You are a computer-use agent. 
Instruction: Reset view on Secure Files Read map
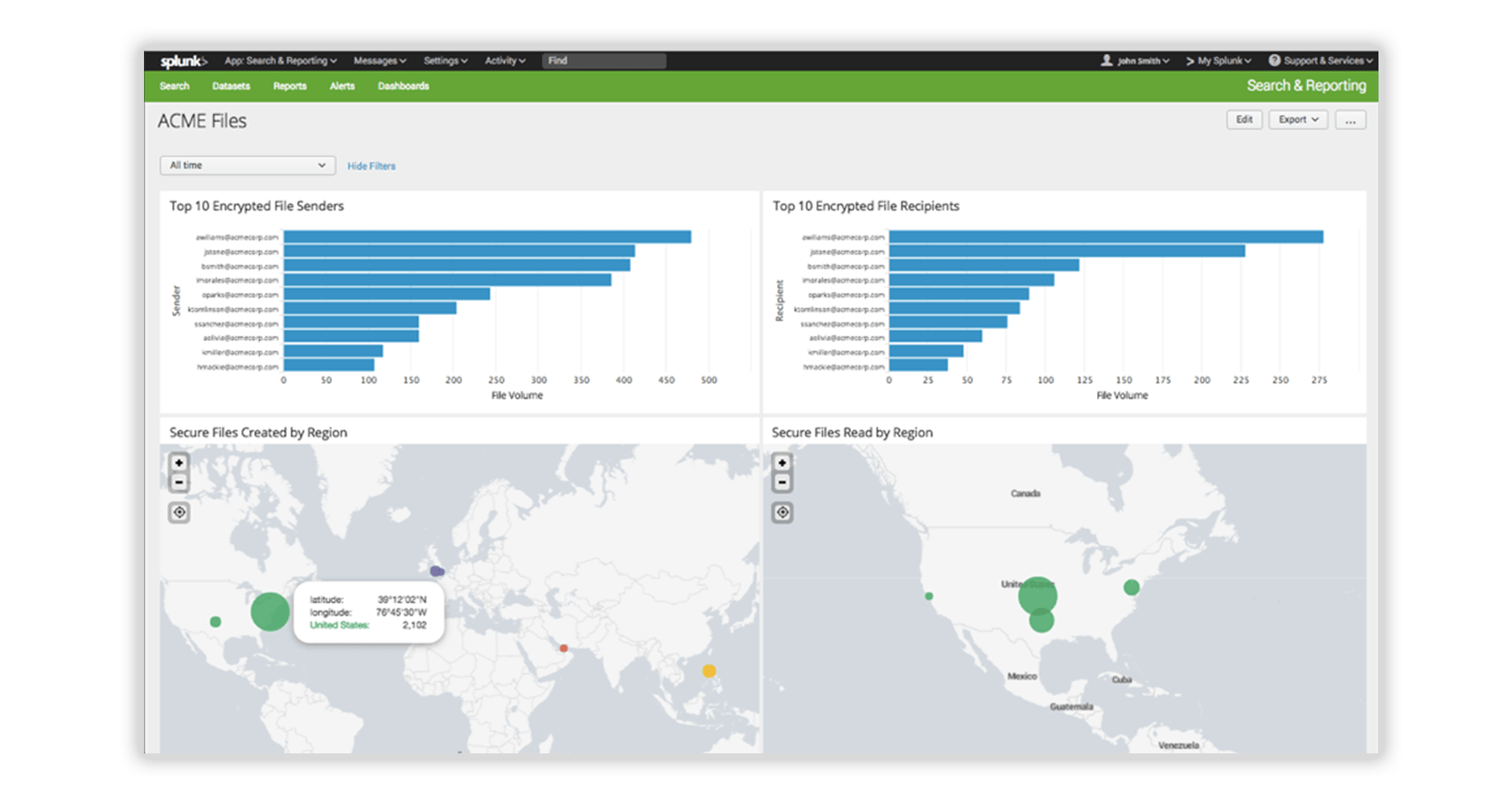point(783,512)
